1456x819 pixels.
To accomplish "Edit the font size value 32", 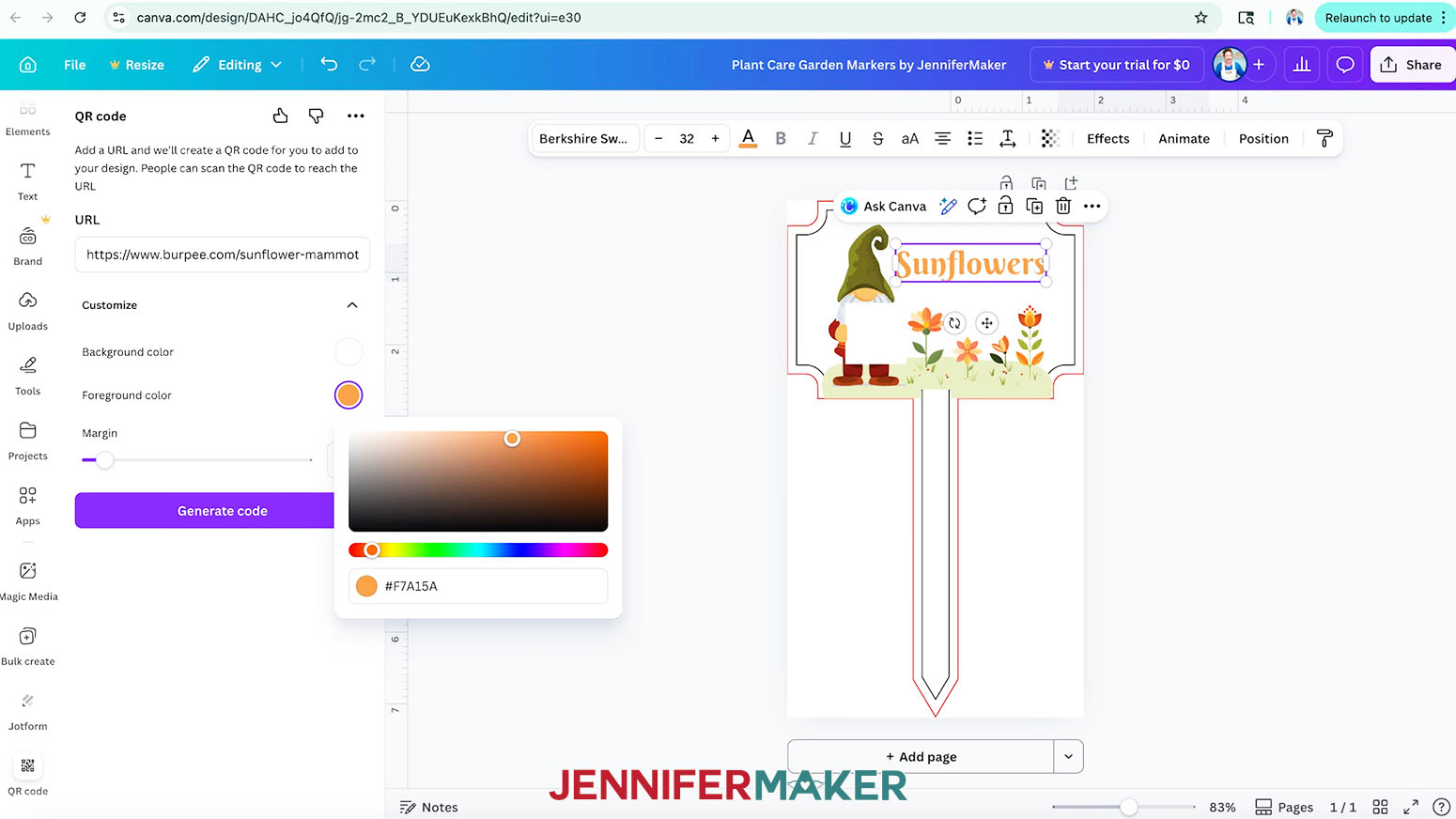I will coord(687,138).
